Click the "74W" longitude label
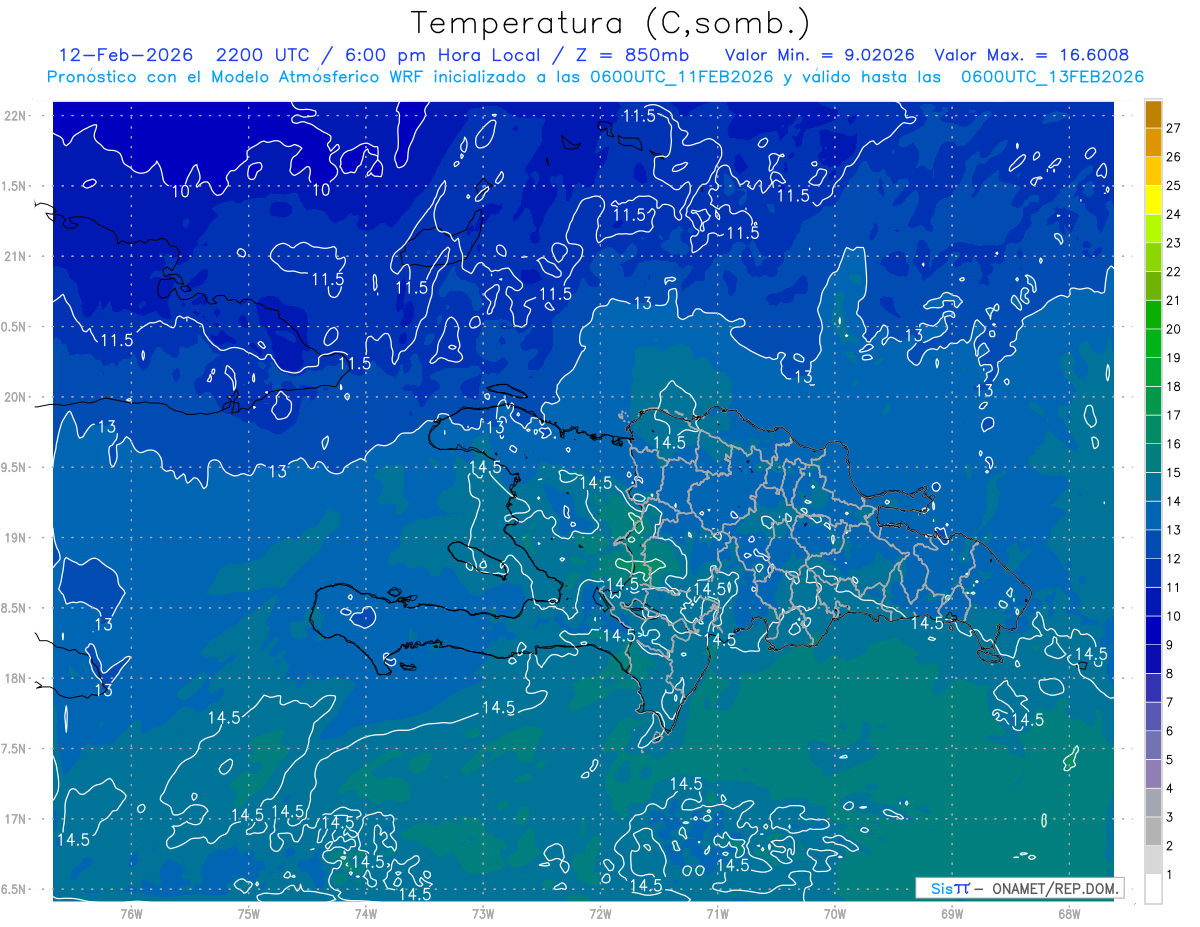 (365, 912)
